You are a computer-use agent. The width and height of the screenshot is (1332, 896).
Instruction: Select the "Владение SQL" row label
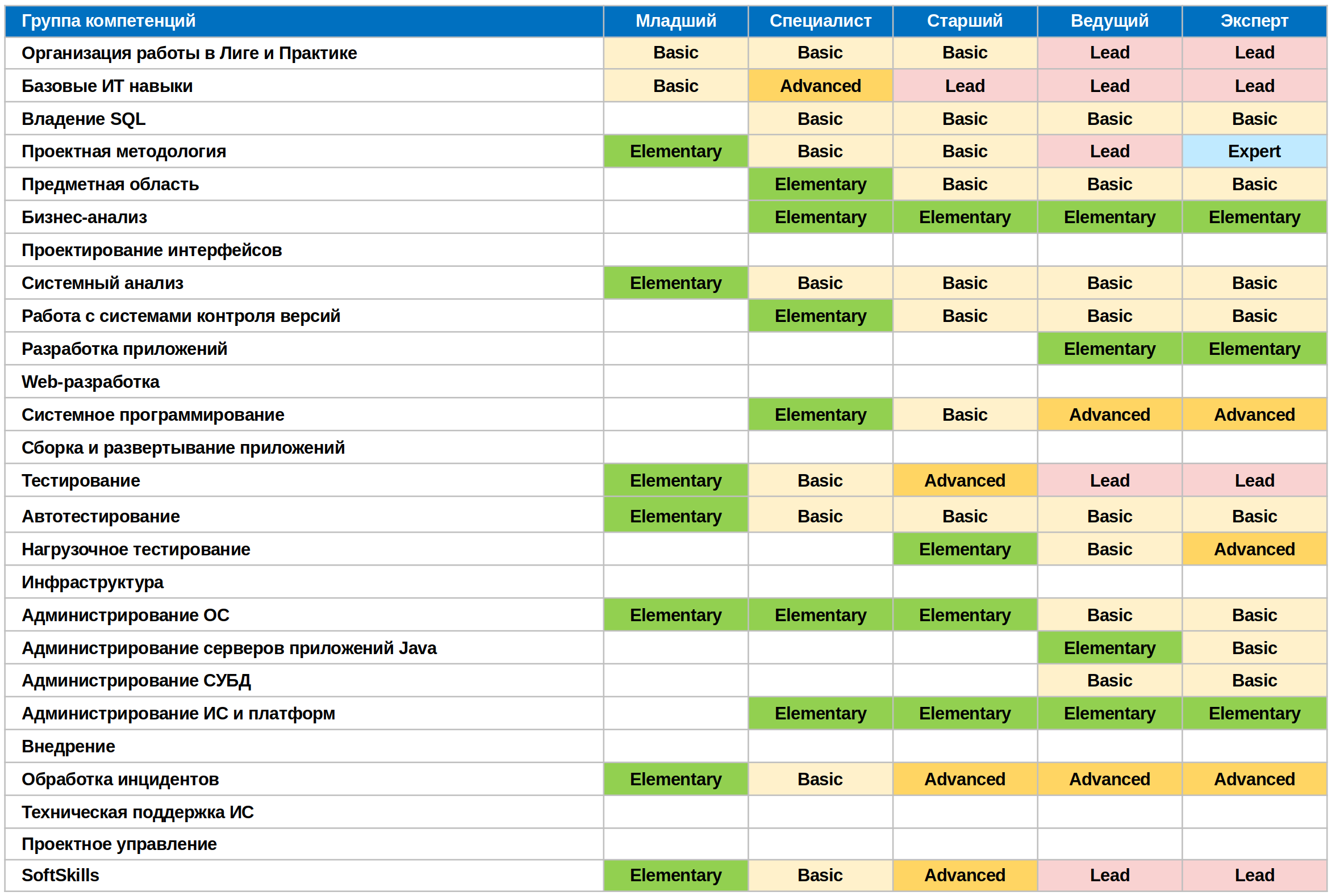83,119
